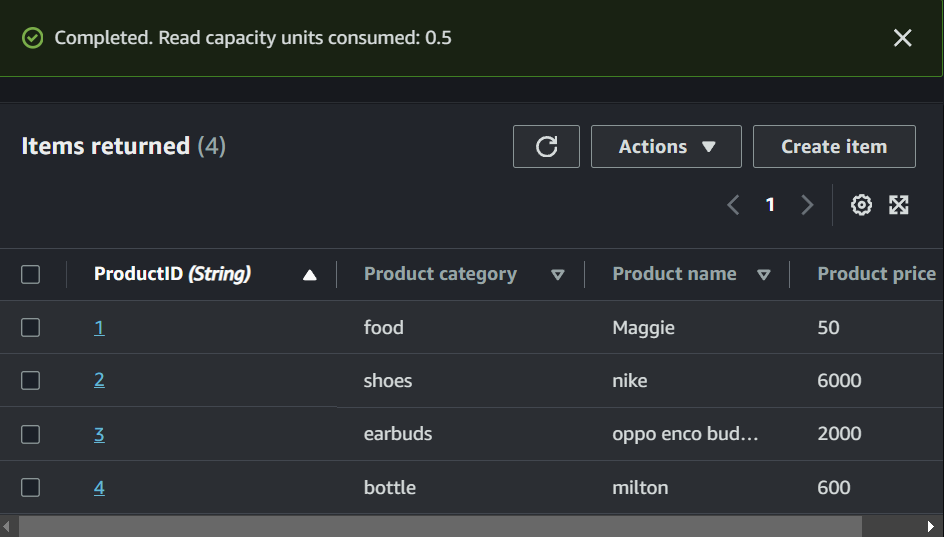Sort by Product category column arrow
Image resolution: width=944 pixels, height=537 pixels.
(x=558, y=275)
